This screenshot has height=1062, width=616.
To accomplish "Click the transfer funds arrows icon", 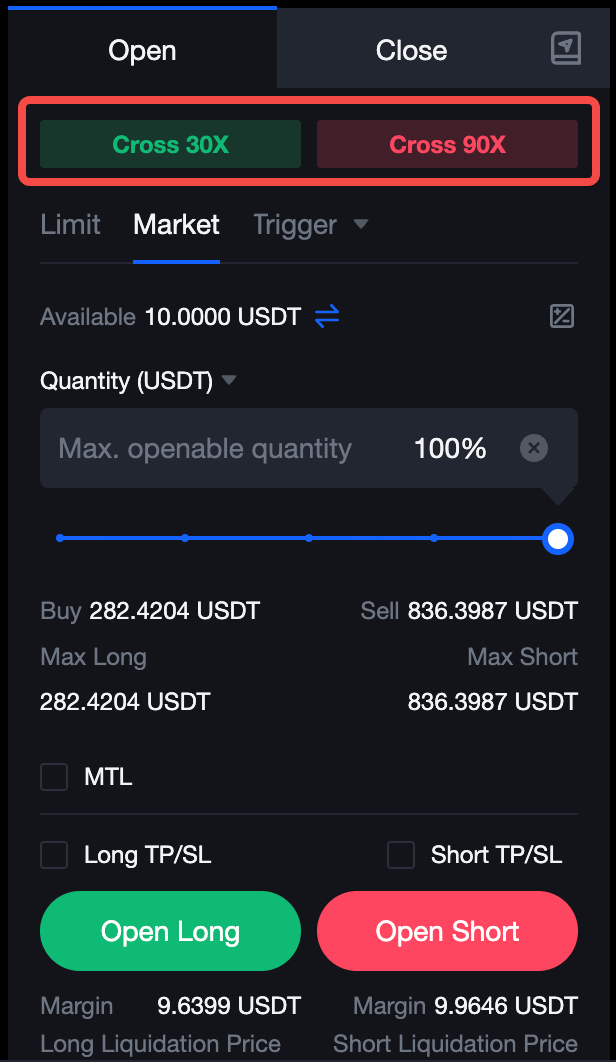I will click(327, 317).
